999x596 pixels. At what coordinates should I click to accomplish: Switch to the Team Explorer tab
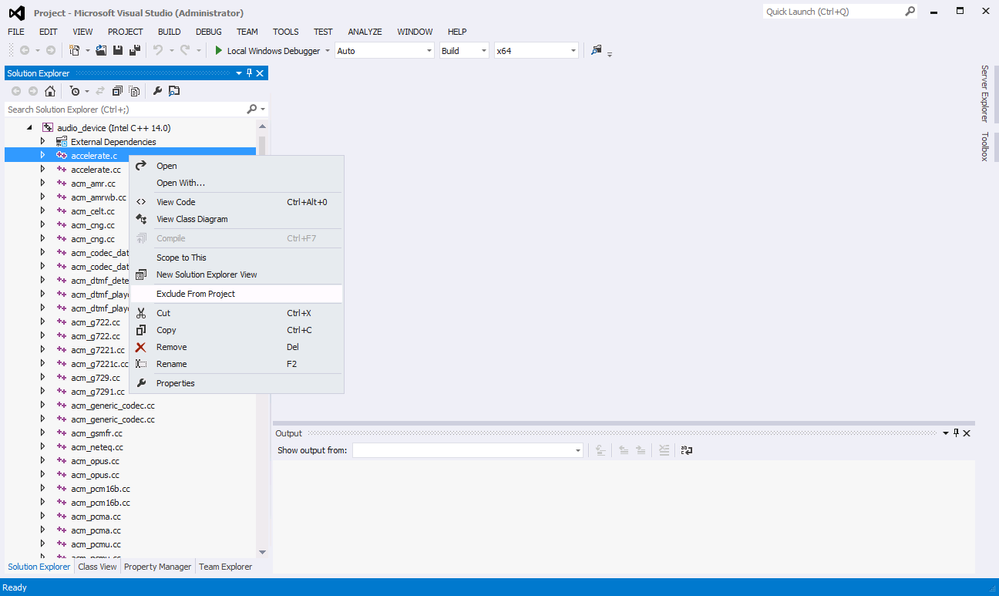point(226,567)
